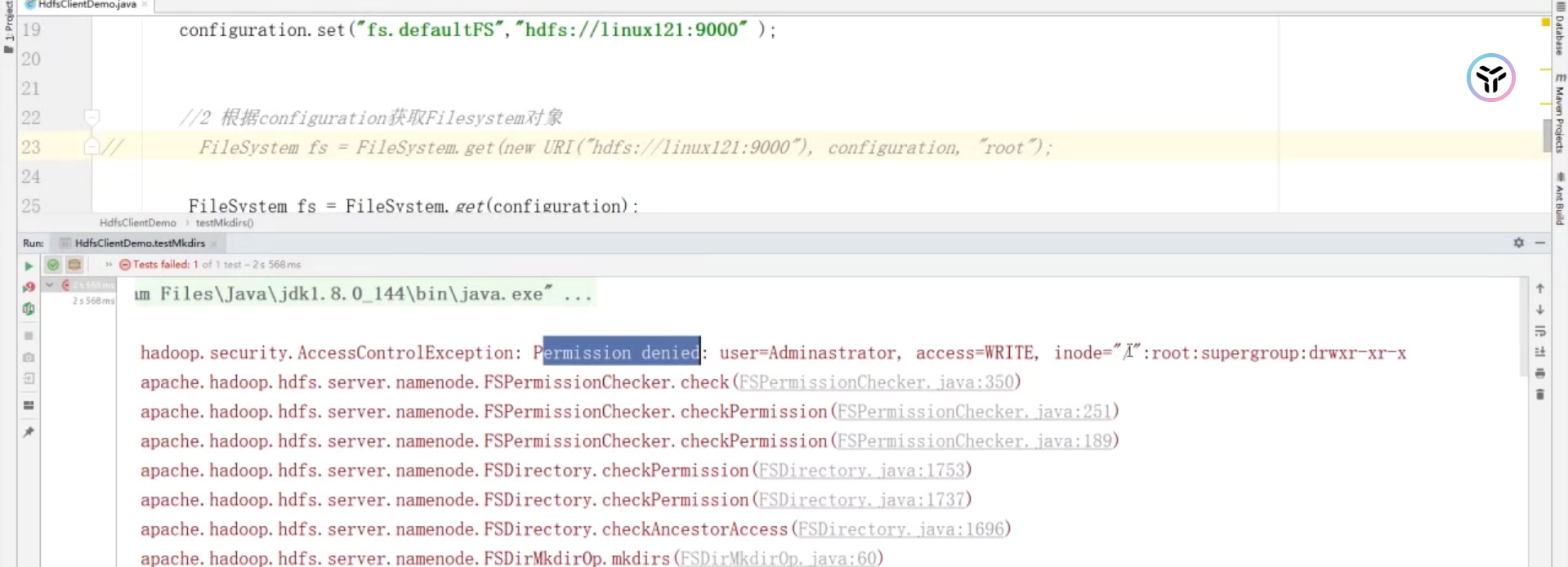Click the Stop process square icon
1568x567 pixels.
[x=29, y=336]
